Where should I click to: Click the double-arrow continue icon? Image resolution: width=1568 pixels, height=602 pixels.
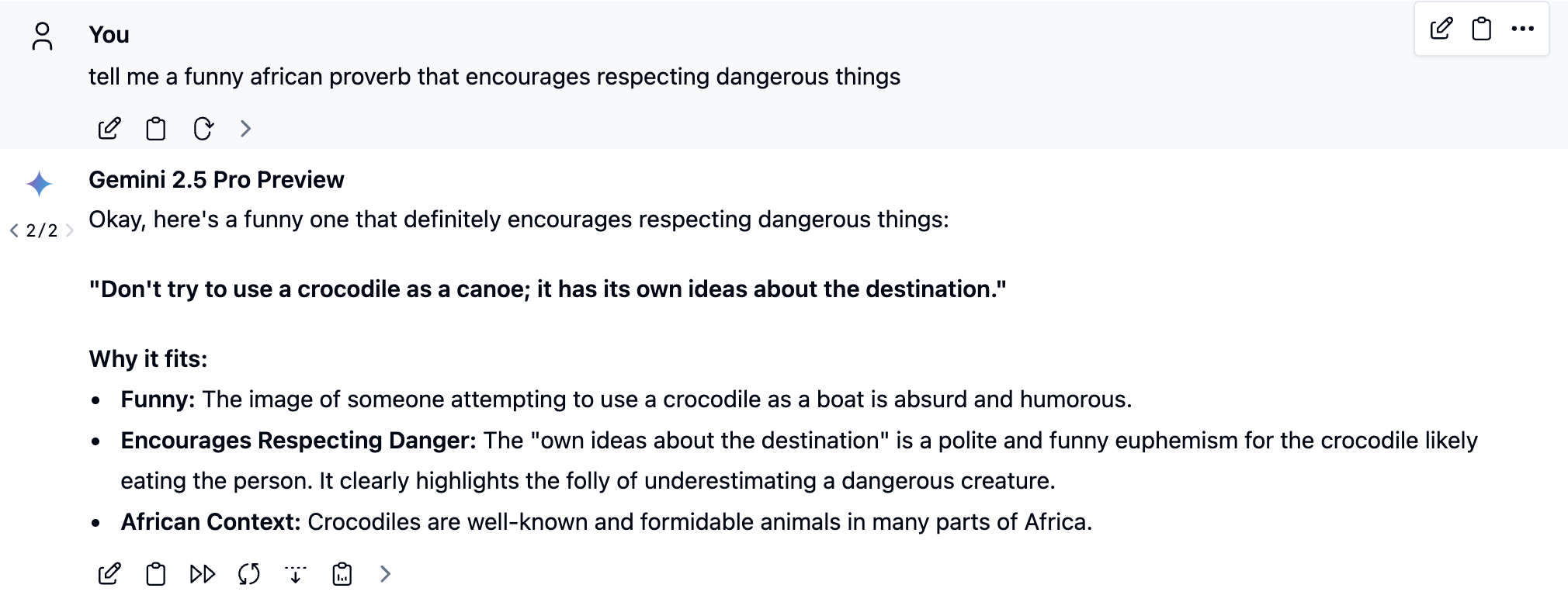203,574
